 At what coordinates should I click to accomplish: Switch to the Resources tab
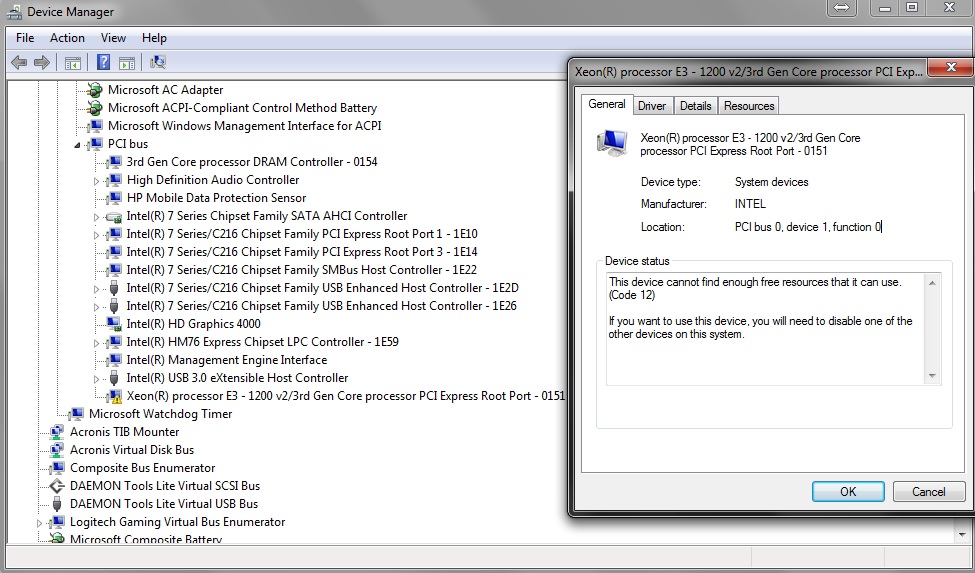(x=749, y=106)
